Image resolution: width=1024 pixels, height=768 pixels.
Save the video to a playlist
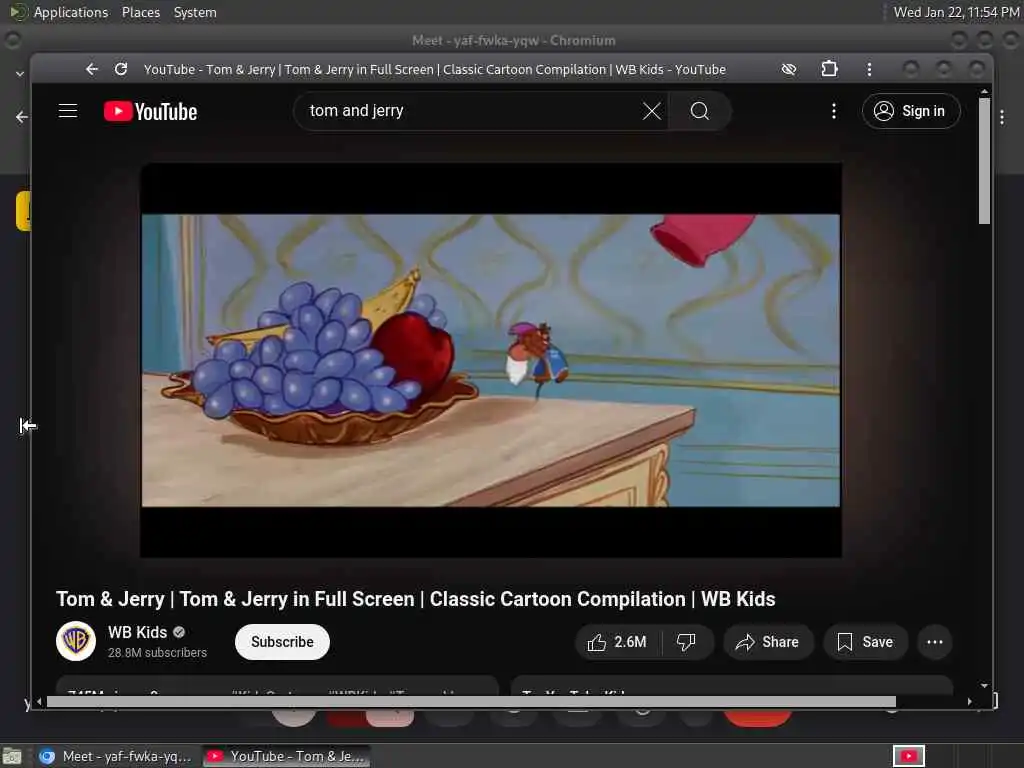click(865, 642)
